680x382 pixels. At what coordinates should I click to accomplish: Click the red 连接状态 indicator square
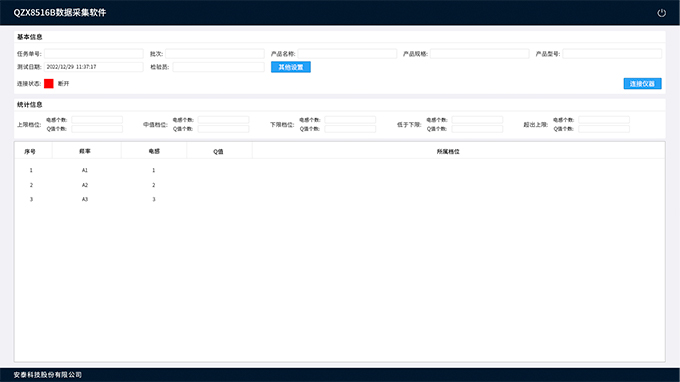[x=49, y=84]
